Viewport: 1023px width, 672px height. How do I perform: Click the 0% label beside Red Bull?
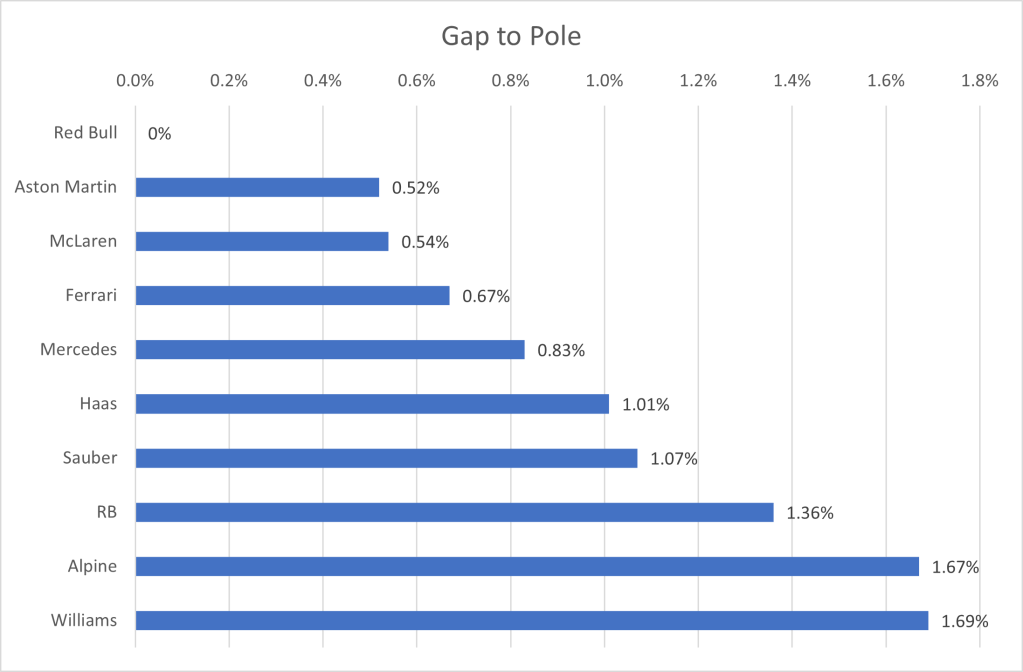159,133
